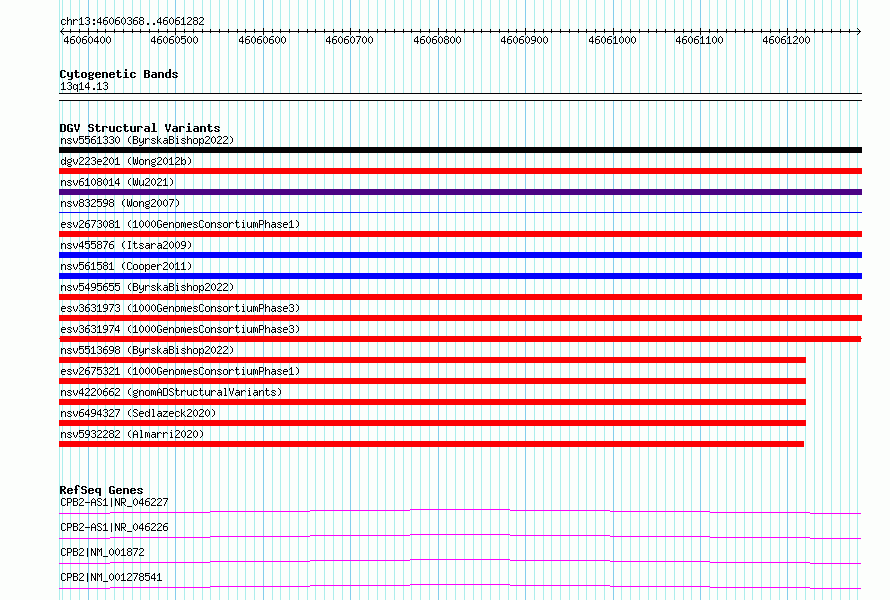Click the magenta line under CPB2-AS1|NR_046226

pos(460,536)
